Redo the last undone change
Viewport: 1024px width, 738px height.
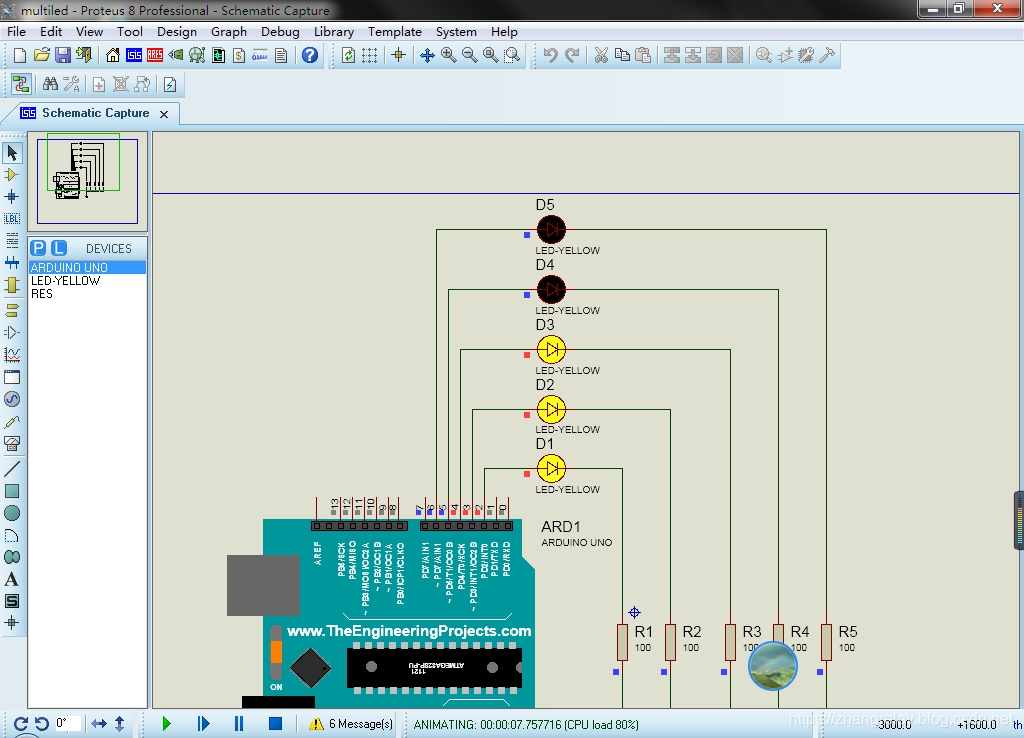[572, 56]
